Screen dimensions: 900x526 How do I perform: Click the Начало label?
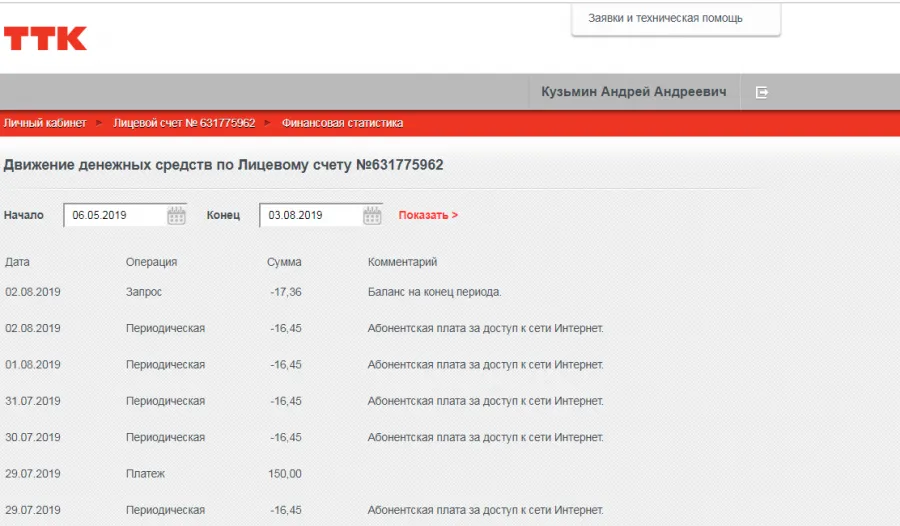[24, 215]
